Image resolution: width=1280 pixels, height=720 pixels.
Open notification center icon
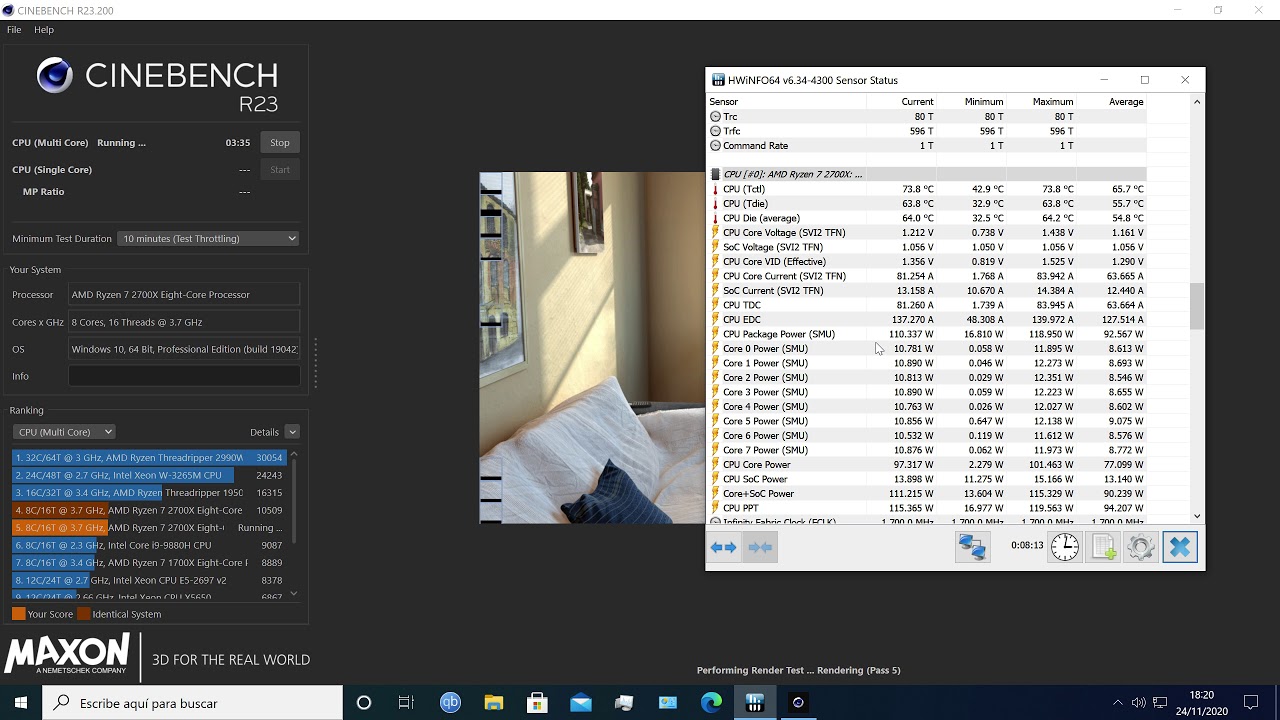(1251, 703)
